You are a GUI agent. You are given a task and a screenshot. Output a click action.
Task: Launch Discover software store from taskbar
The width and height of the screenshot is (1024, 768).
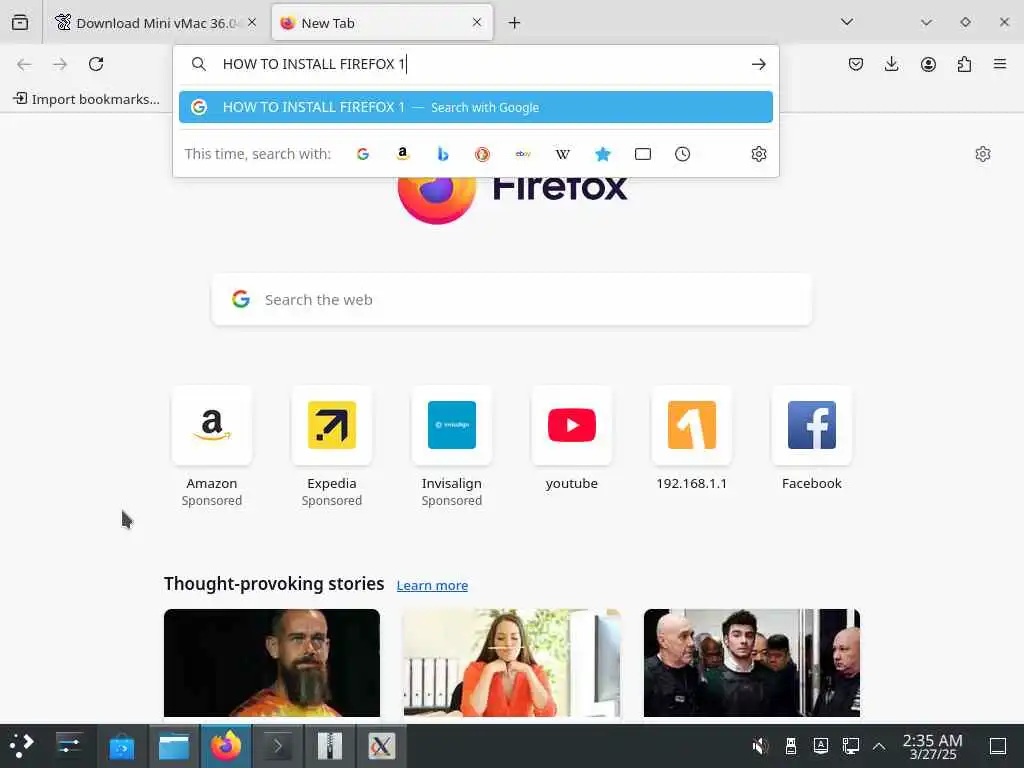coord(122,746)
